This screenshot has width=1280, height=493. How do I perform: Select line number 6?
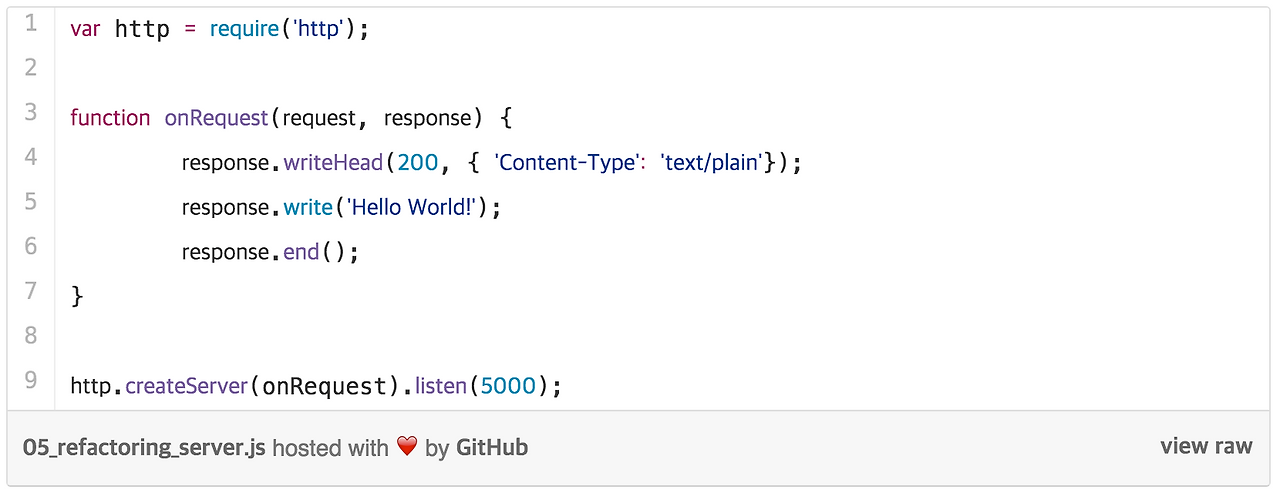(31, 245)
